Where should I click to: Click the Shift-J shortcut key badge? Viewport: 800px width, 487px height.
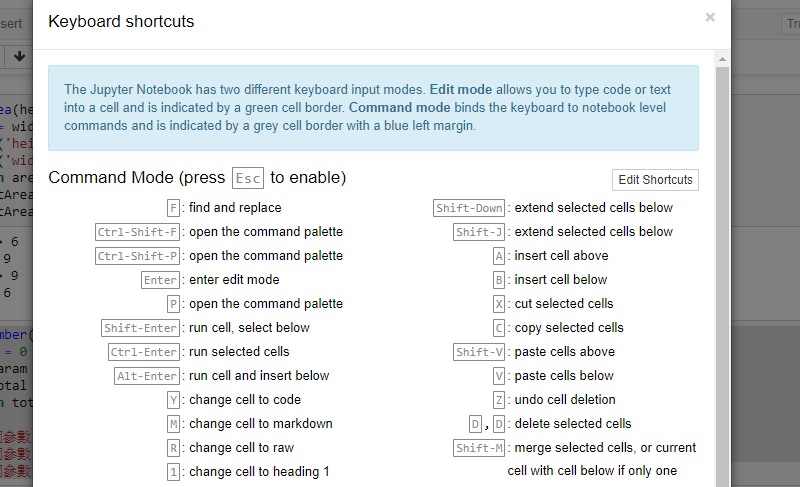[x=479, y=232]
